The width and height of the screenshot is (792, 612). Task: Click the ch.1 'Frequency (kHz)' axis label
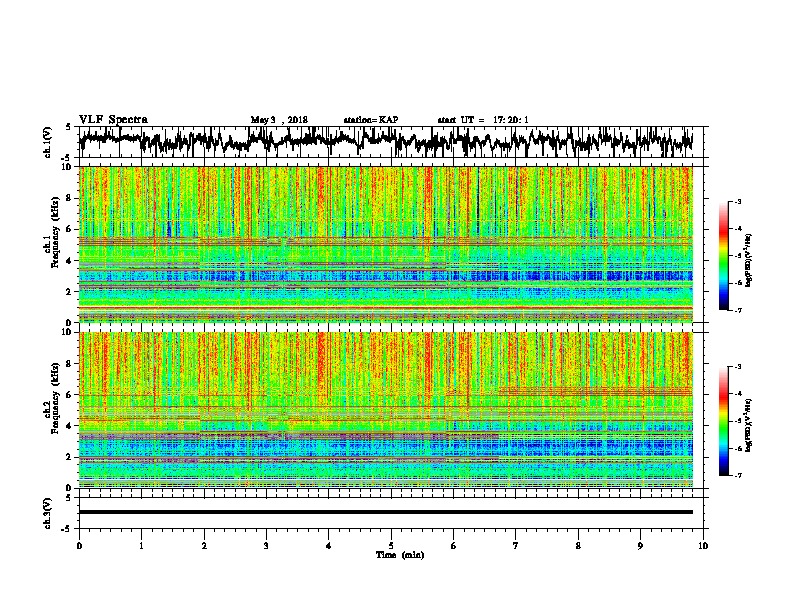coord(55,233)
